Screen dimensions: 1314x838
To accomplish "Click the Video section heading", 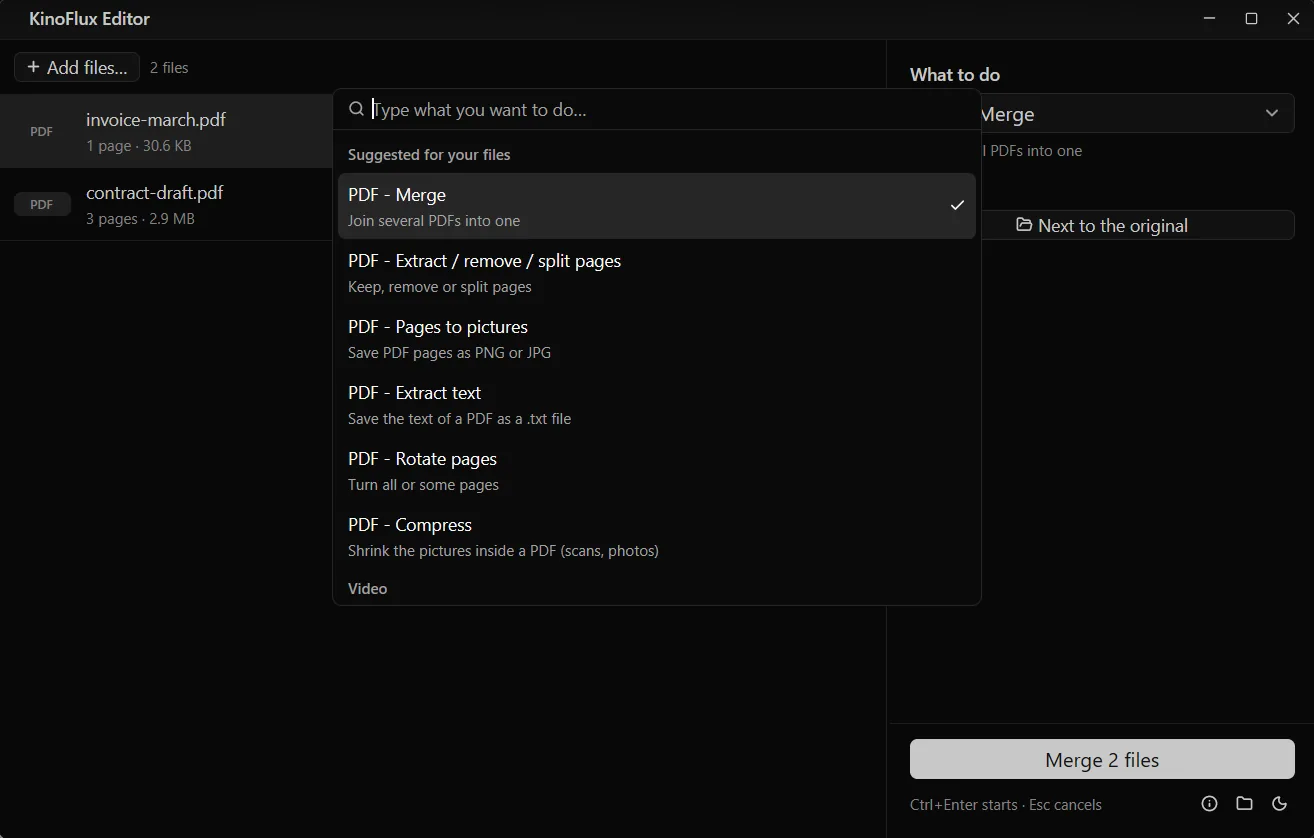I will (367, 588).
